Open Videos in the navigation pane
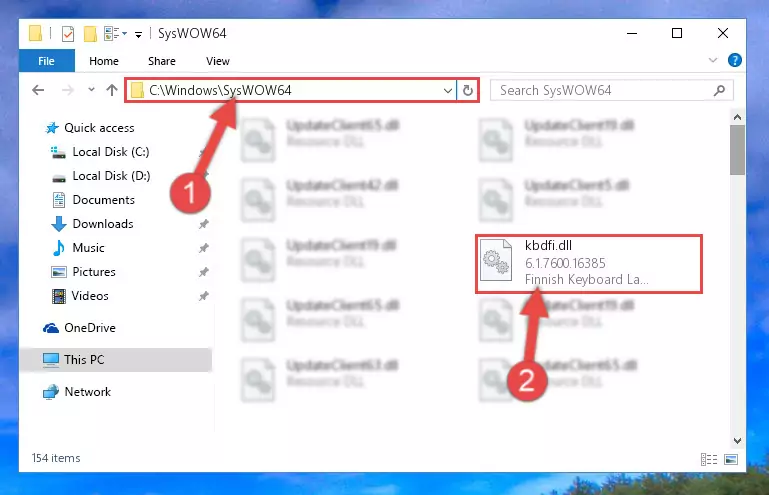This screenshot has height=495, width=769. coord(90,296)
